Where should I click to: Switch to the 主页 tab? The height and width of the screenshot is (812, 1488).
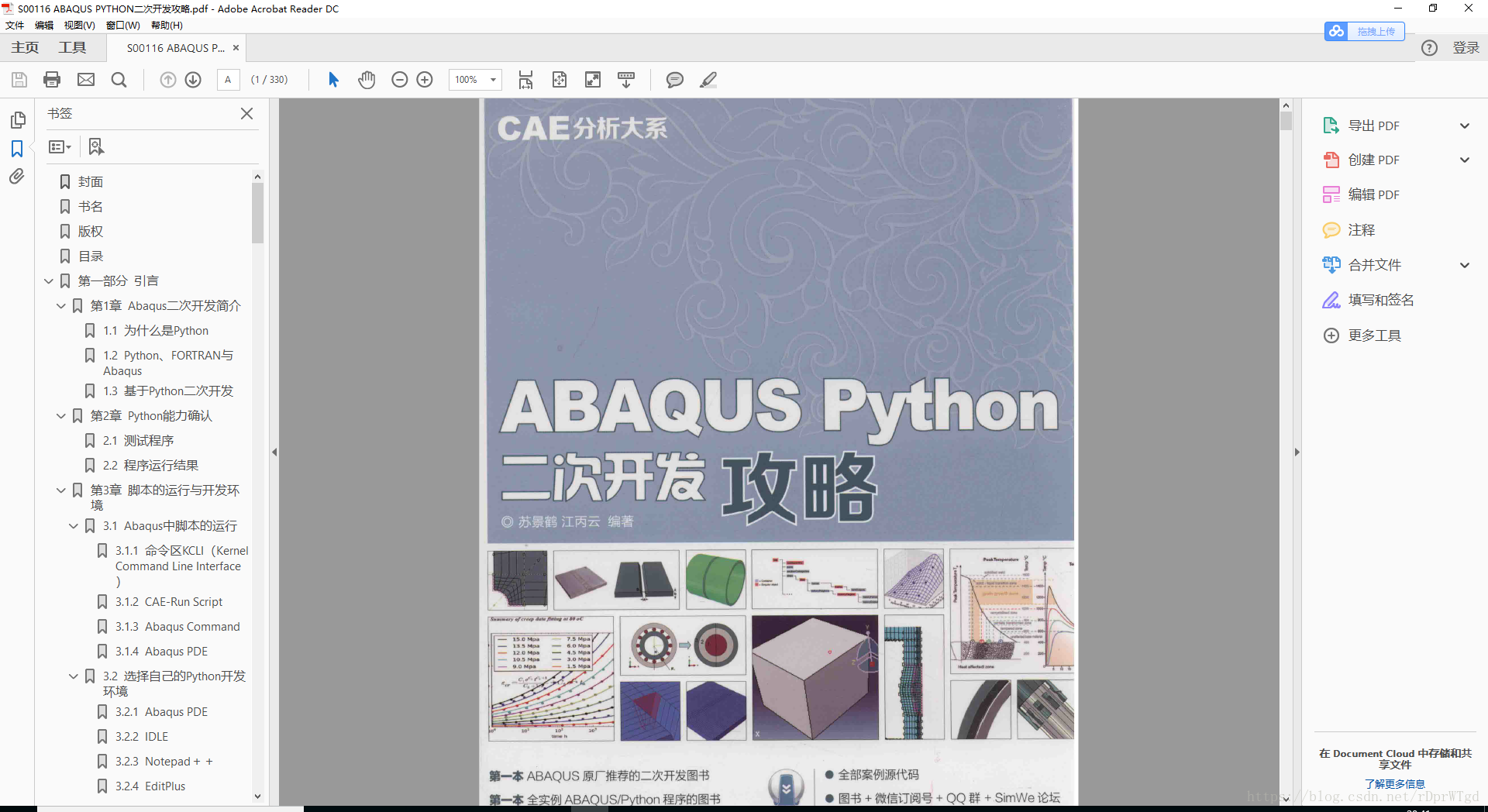pyautogui.click(x=25, y=48)
